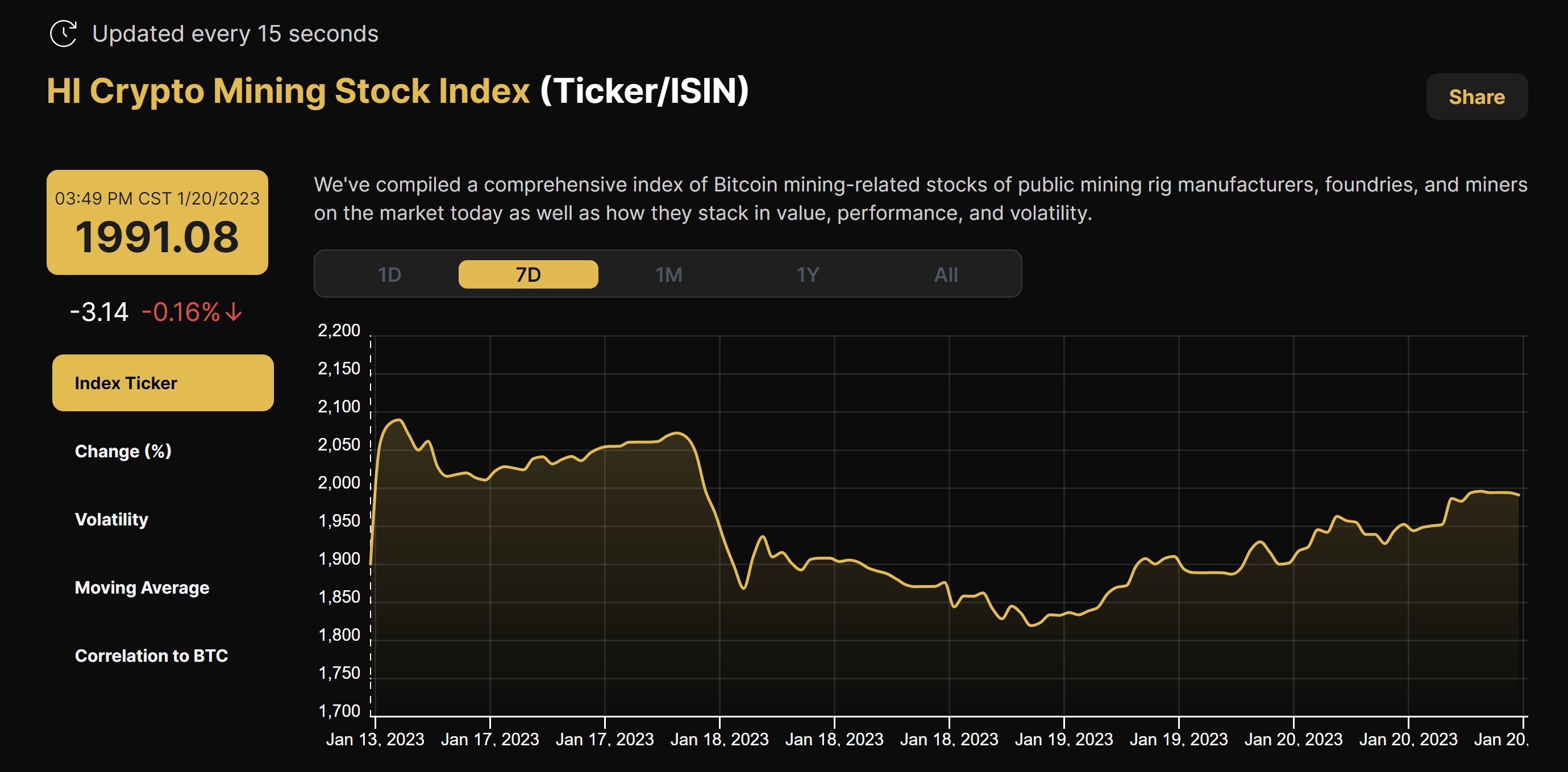The width and height of the screenshot is (1568, 772).
Task: Select the 1D time range
Action: [x=389, y=274]
